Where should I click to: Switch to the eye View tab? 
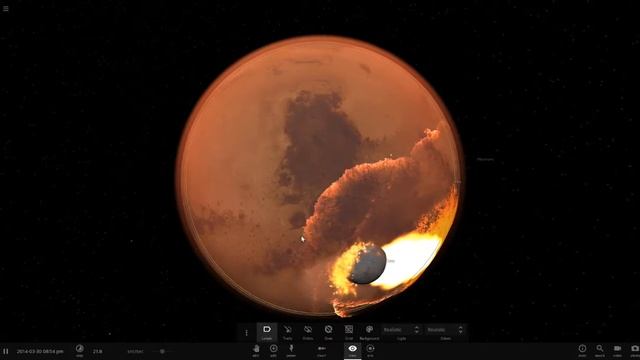coord(353,350)
